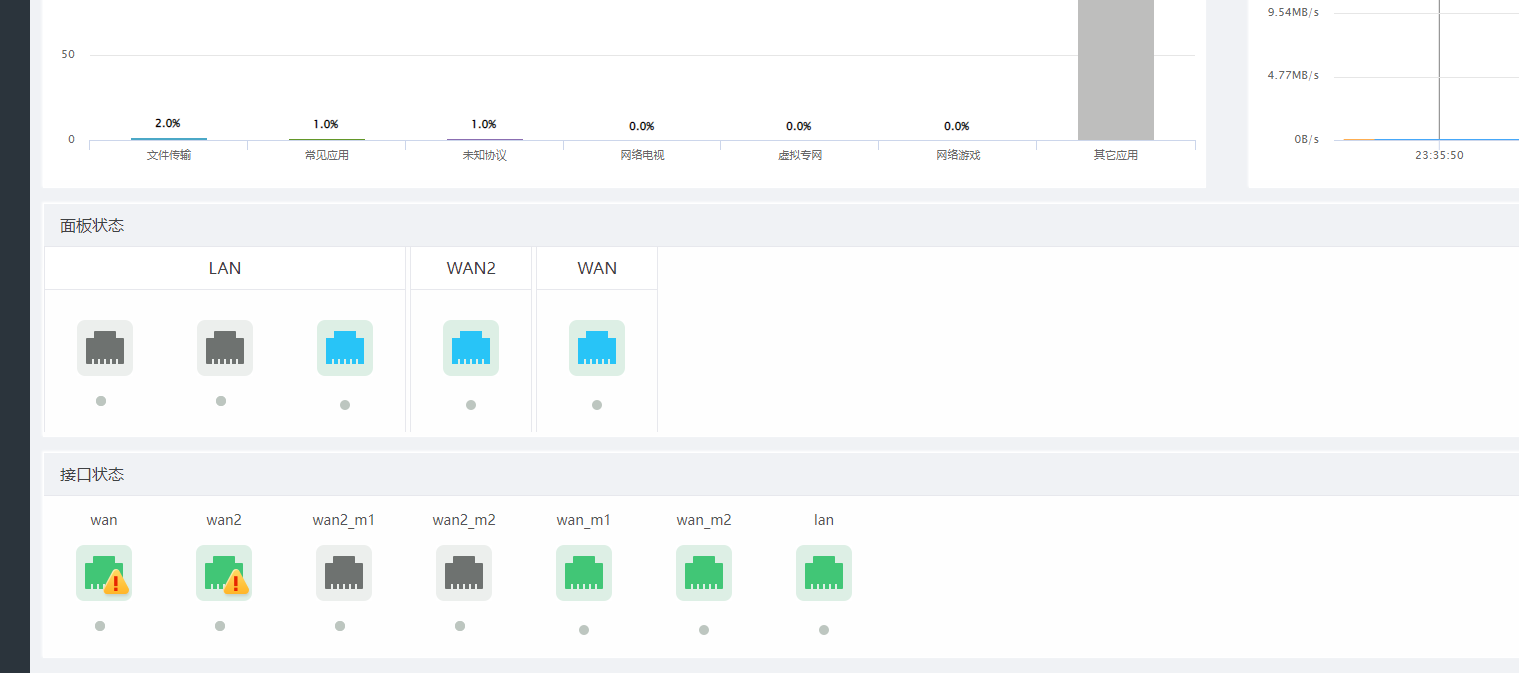Screen dimensions: 1519x673
Task: Click the 23:35:50 time axis label
Action: (1439, 156)
